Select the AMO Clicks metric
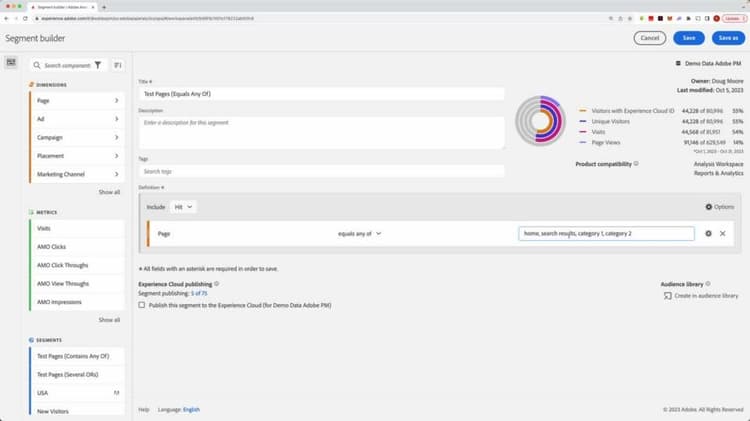The height and width of the screenshot is (421, 750). [77, 247]
